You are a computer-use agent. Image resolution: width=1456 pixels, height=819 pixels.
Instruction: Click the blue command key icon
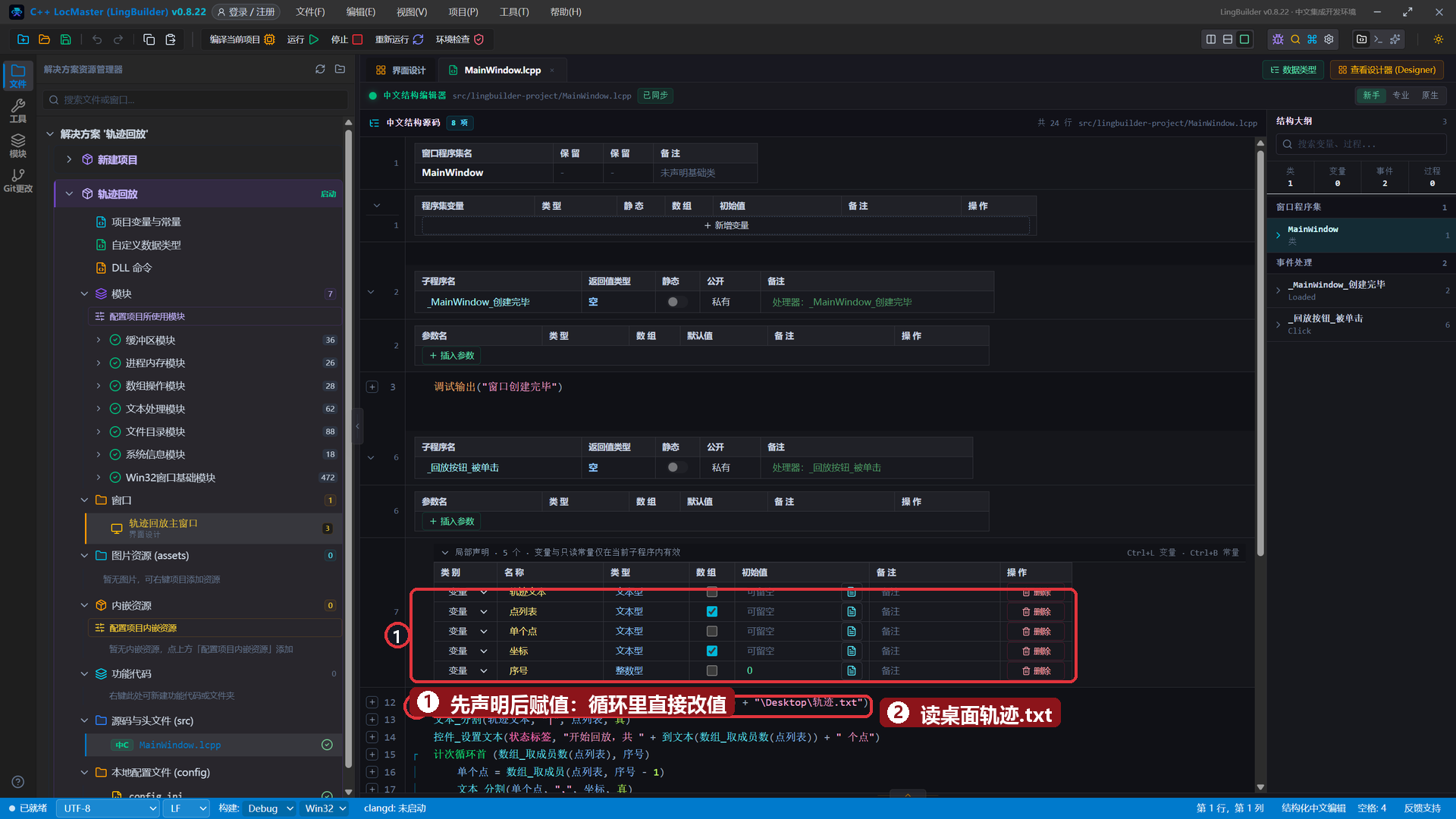(1312, 39)
